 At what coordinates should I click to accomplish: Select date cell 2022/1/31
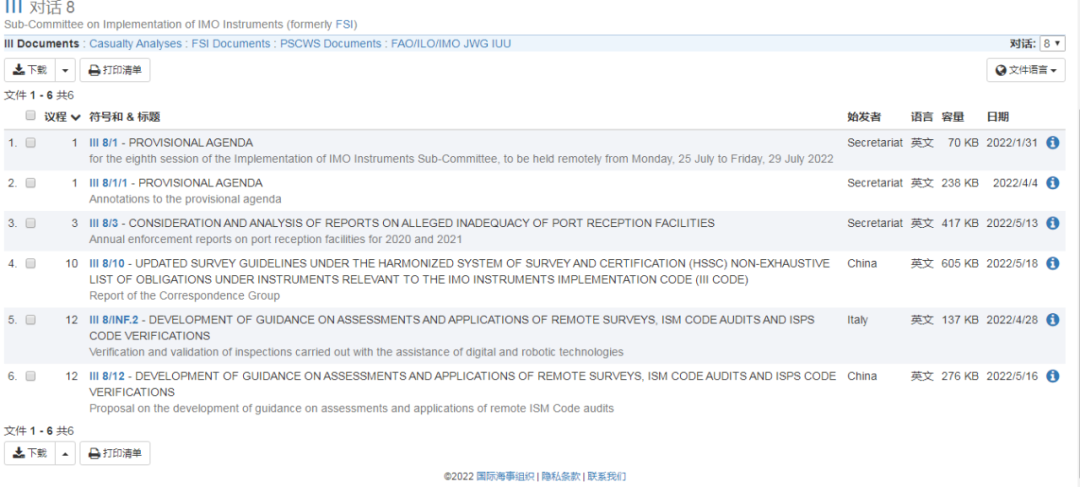tap(1012, 143)
